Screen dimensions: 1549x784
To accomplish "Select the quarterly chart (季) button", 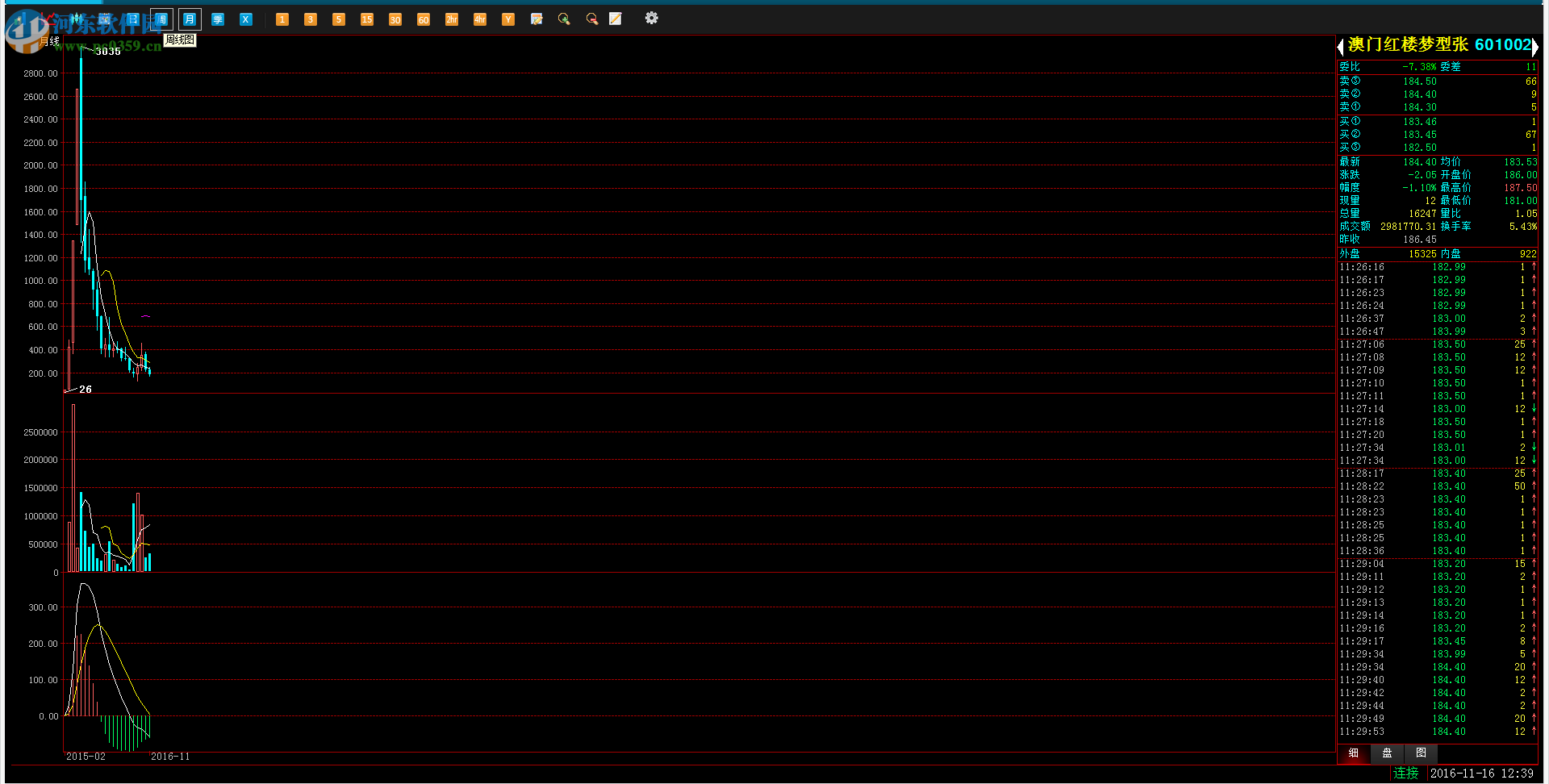I will pyautogui.click(x=218, y=19).
